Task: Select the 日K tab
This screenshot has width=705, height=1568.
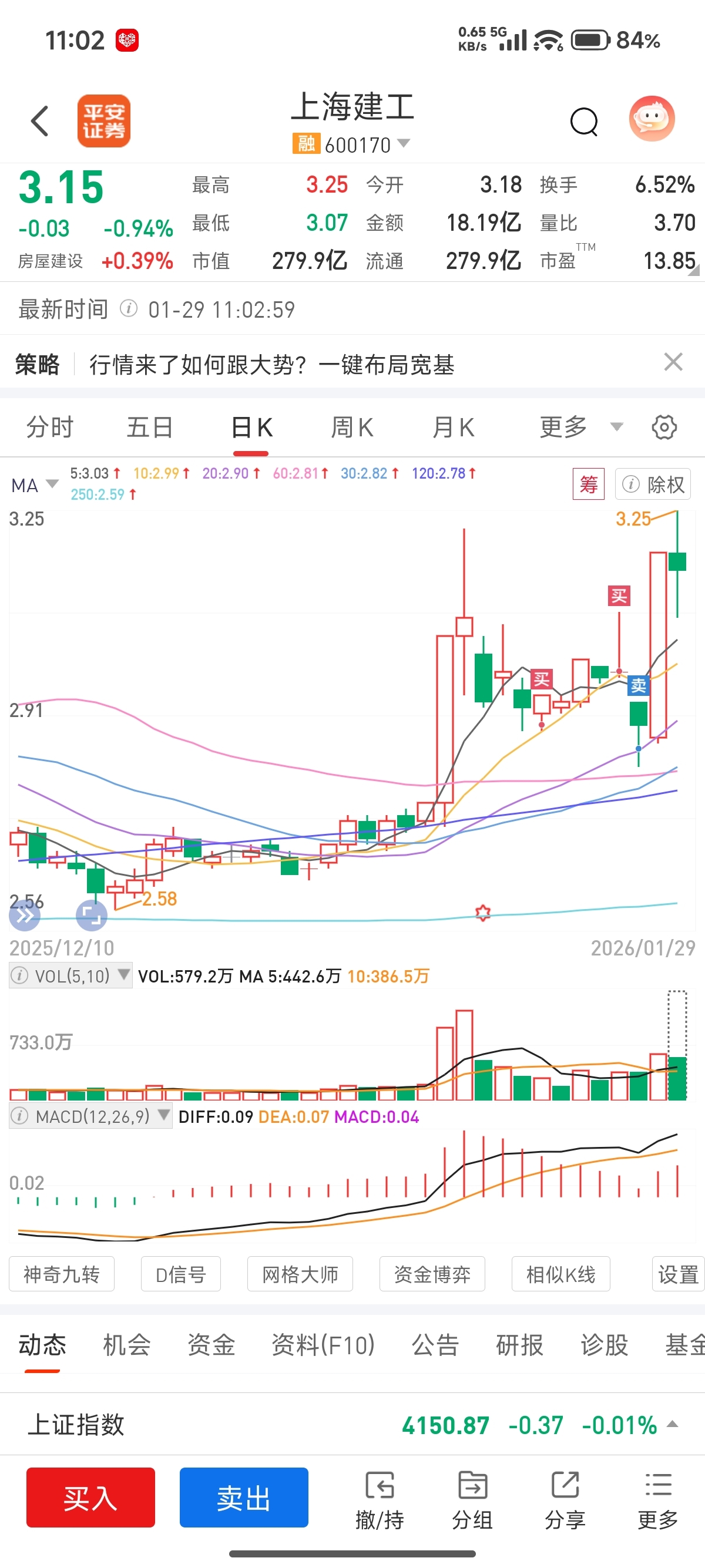Action: click(251, 428)
